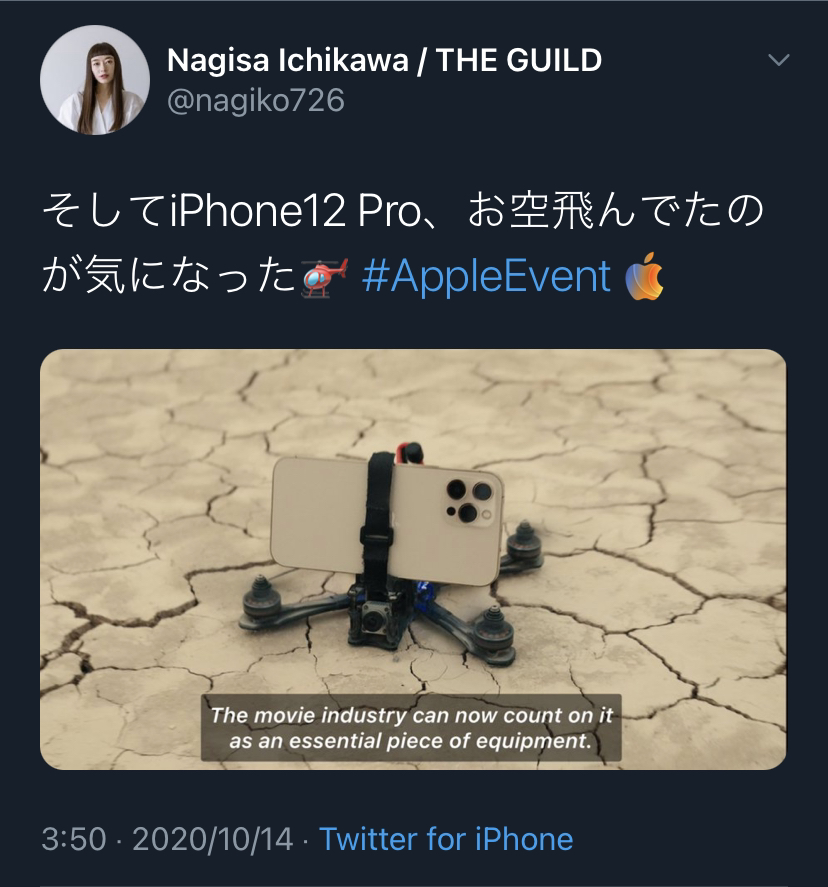The height and width of the screenshot is (887, 828).
Task: Click the tweet's second line 'が気になった'
Action: [169, 275]
